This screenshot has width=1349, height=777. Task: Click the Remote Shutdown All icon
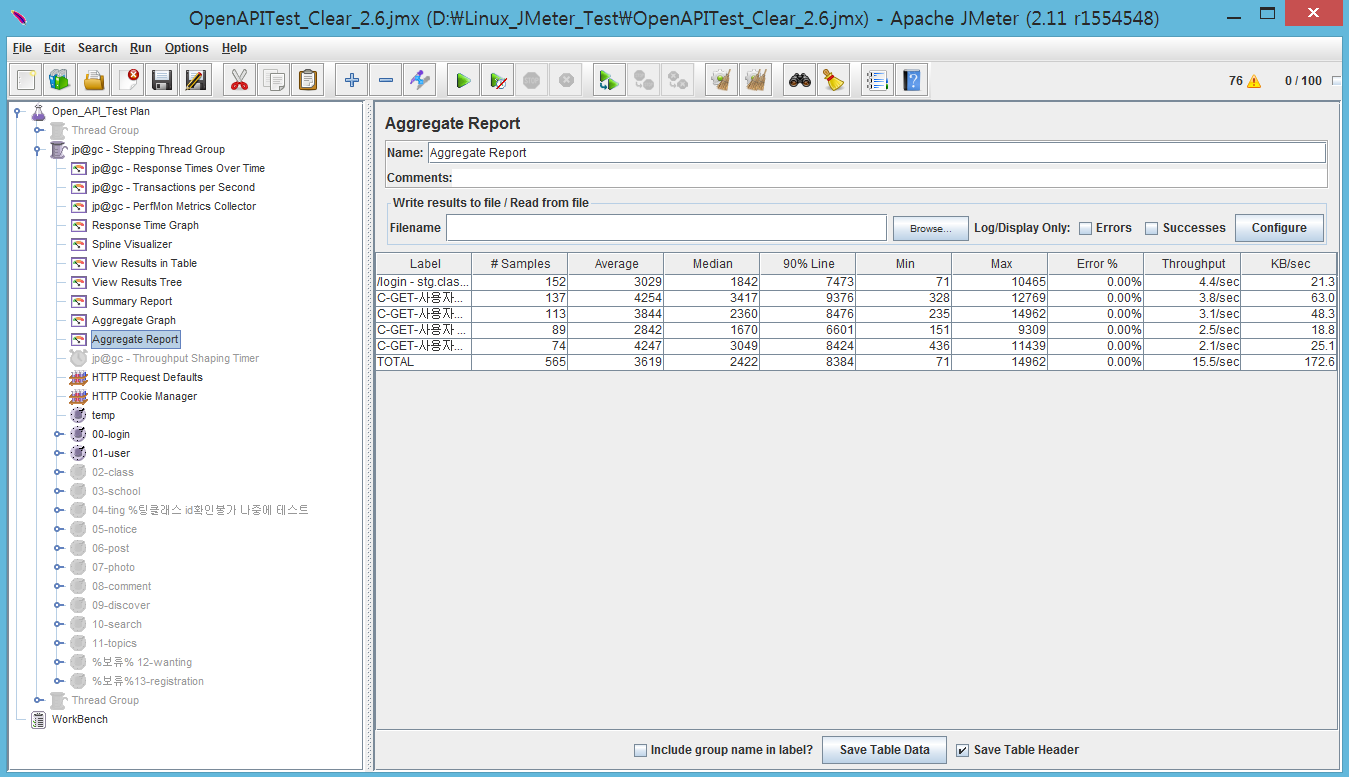(677, 81)
